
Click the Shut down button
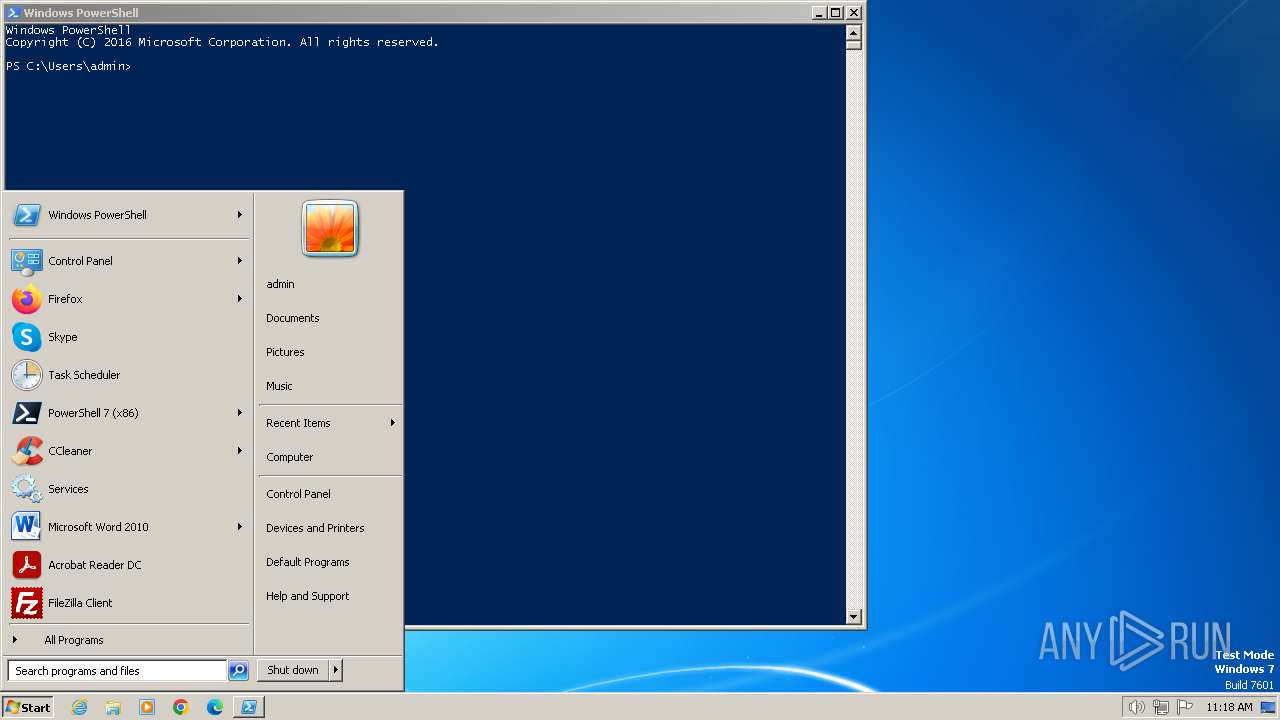tap(293, 671)
